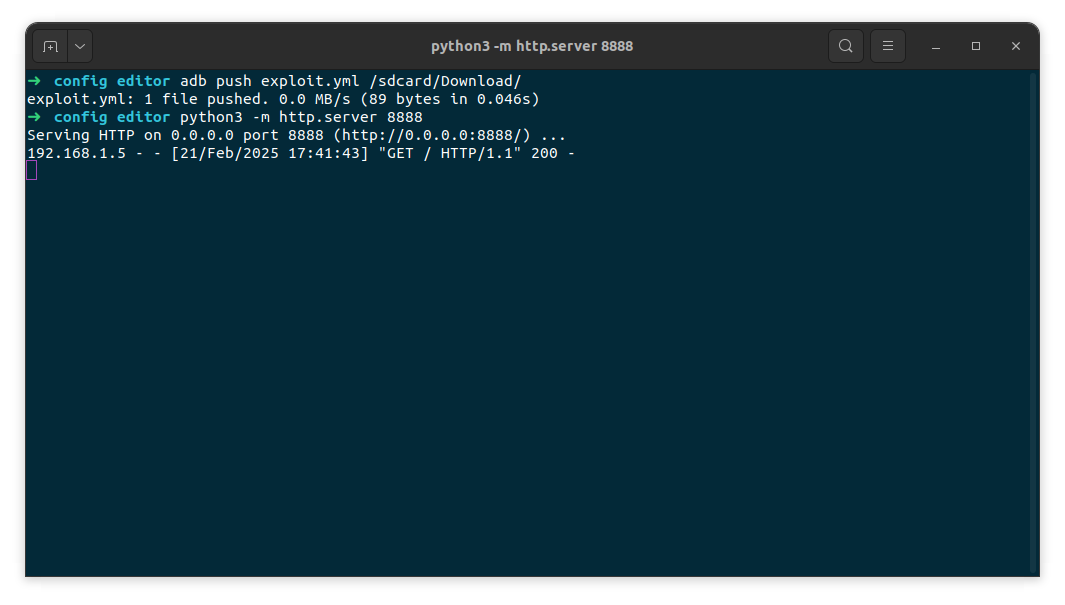The image size is (1065, 605).
Task: Open the hamburger main menu
Action: (888, 46)
